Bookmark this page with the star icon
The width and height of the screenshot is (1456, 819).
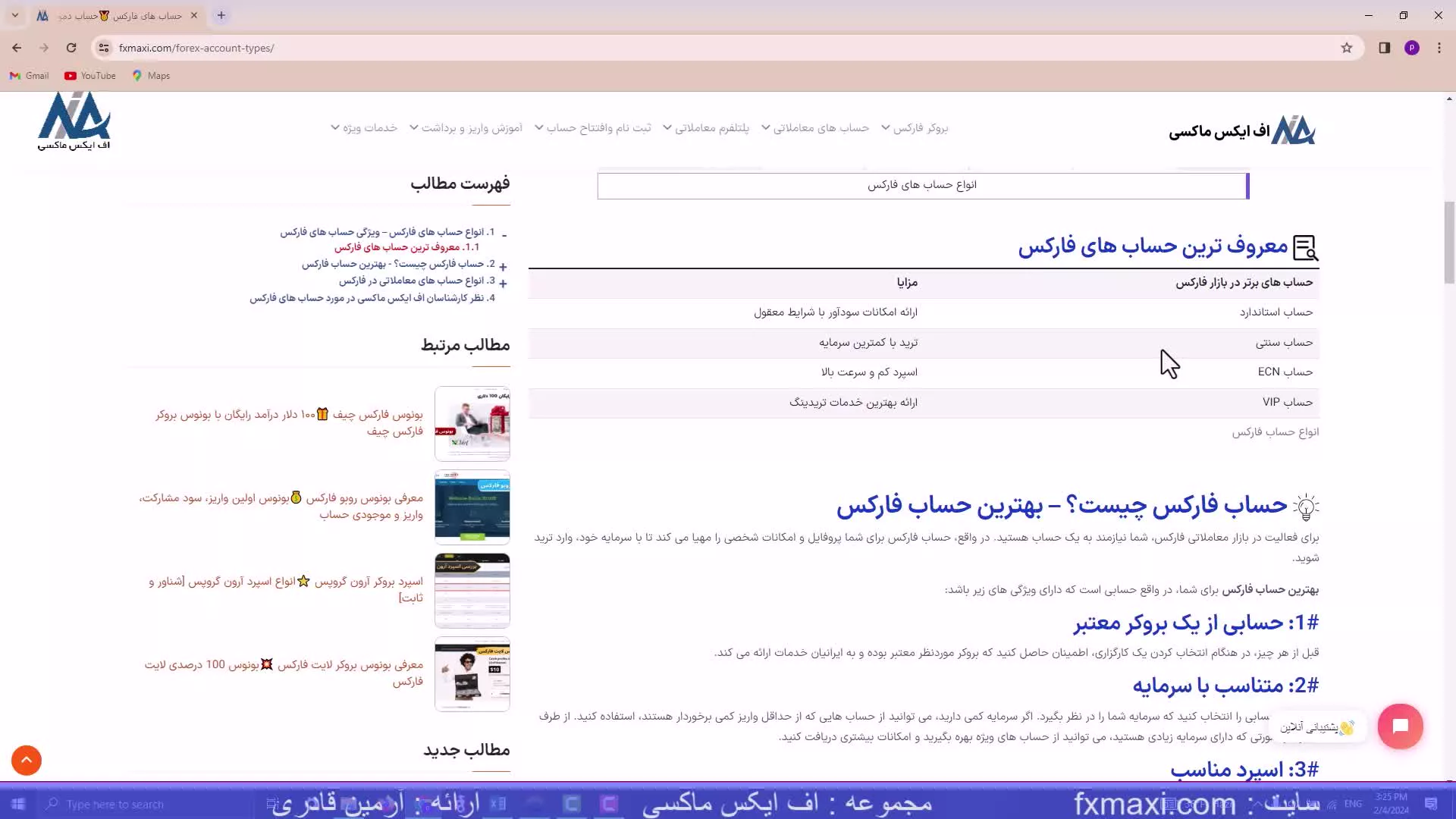pyautogui.click(x=1347, y=48)
